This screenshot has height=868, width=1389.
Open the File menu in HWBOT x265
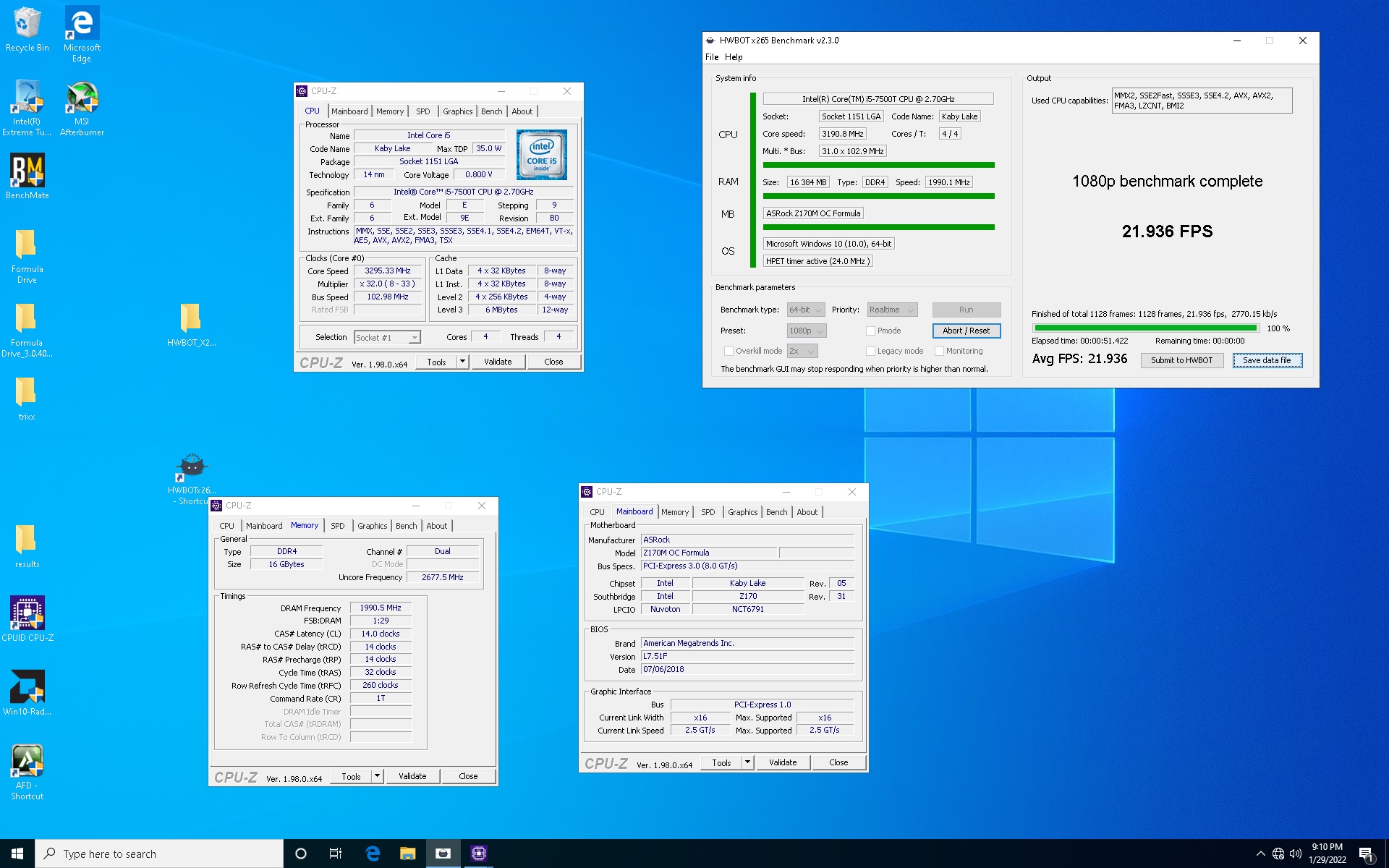point(712,57)
